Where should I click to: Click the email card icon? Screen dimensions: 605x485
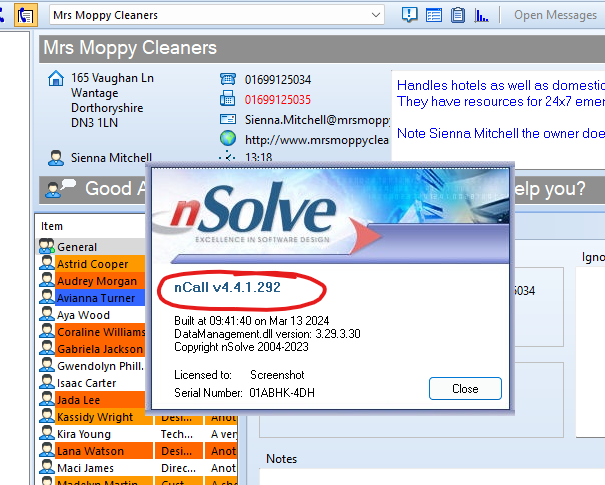pos(228,119)
